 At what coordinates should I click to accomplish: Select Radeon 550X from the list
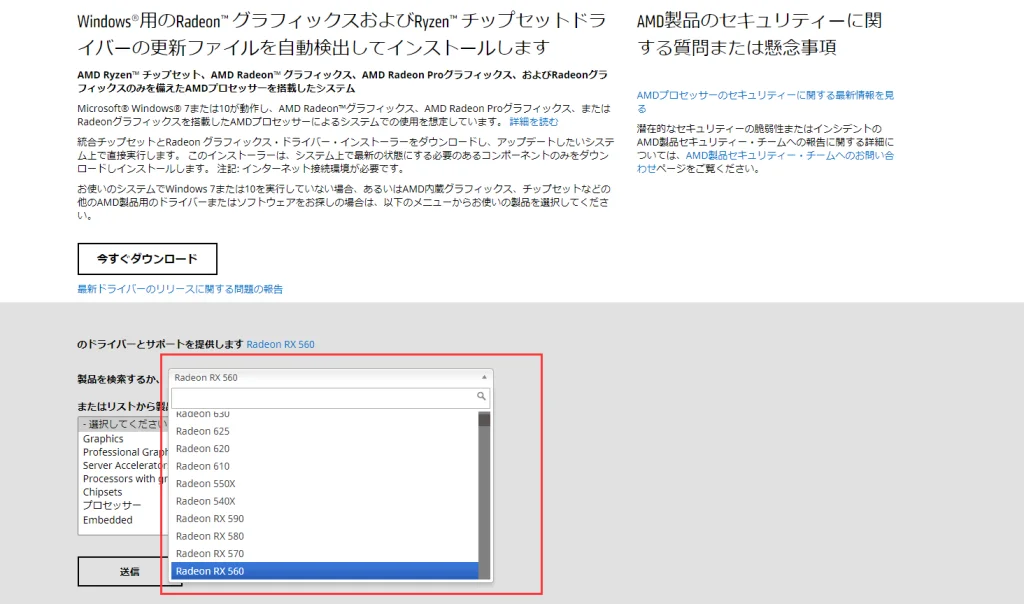coord(325,484)
